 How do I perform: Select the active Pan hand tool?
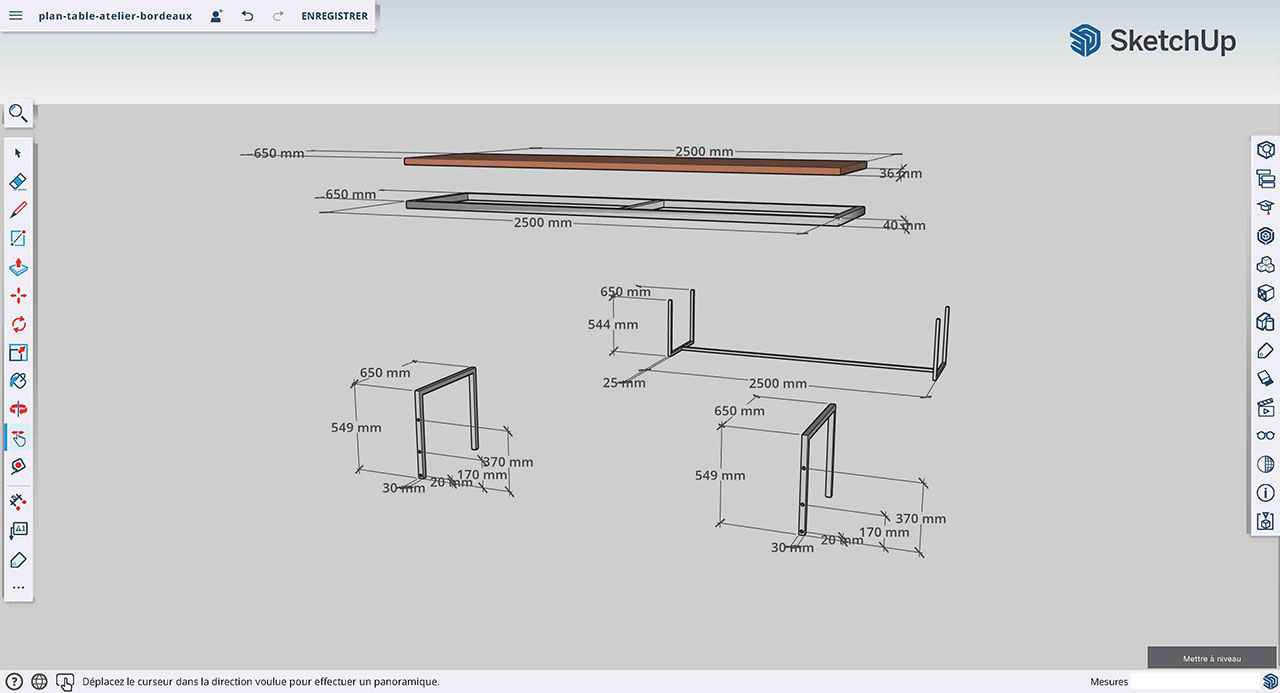coord(18,438)
